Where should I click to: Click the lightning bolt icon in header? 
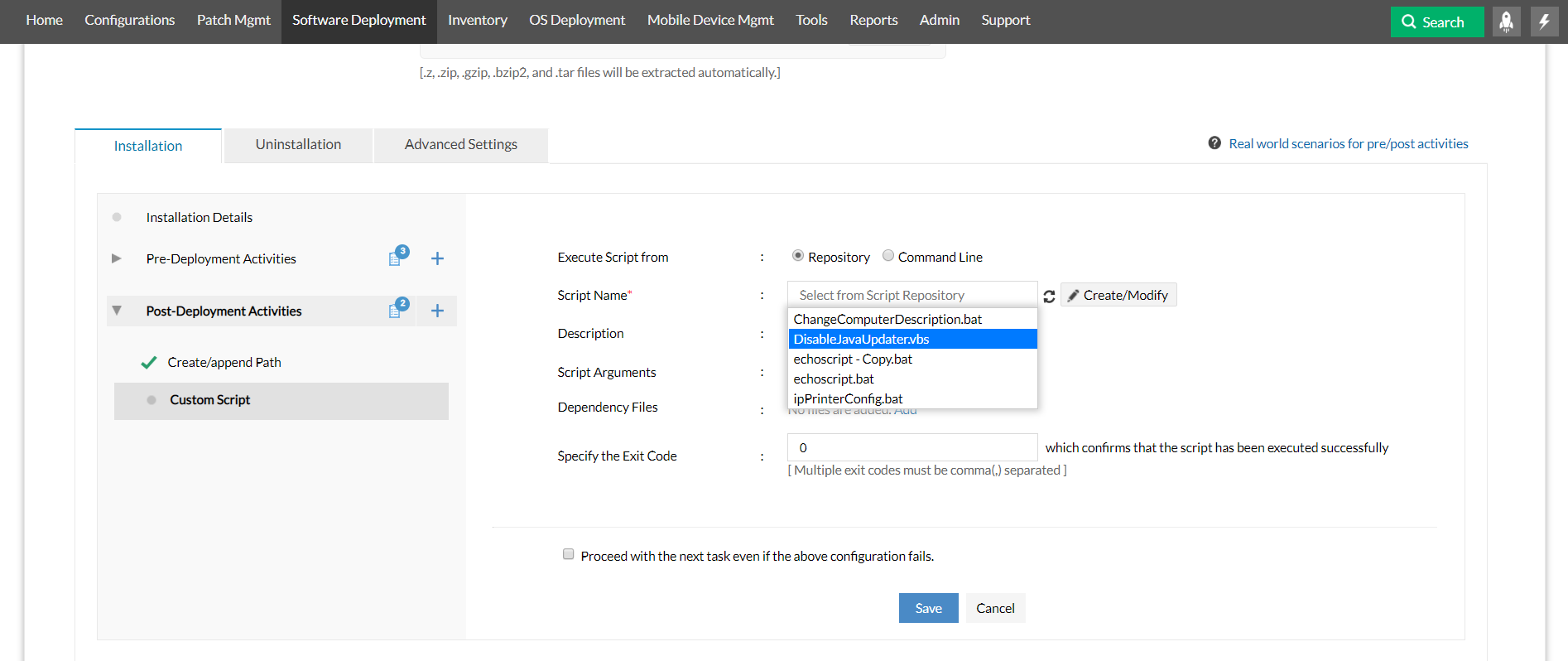coord(1544,22)
